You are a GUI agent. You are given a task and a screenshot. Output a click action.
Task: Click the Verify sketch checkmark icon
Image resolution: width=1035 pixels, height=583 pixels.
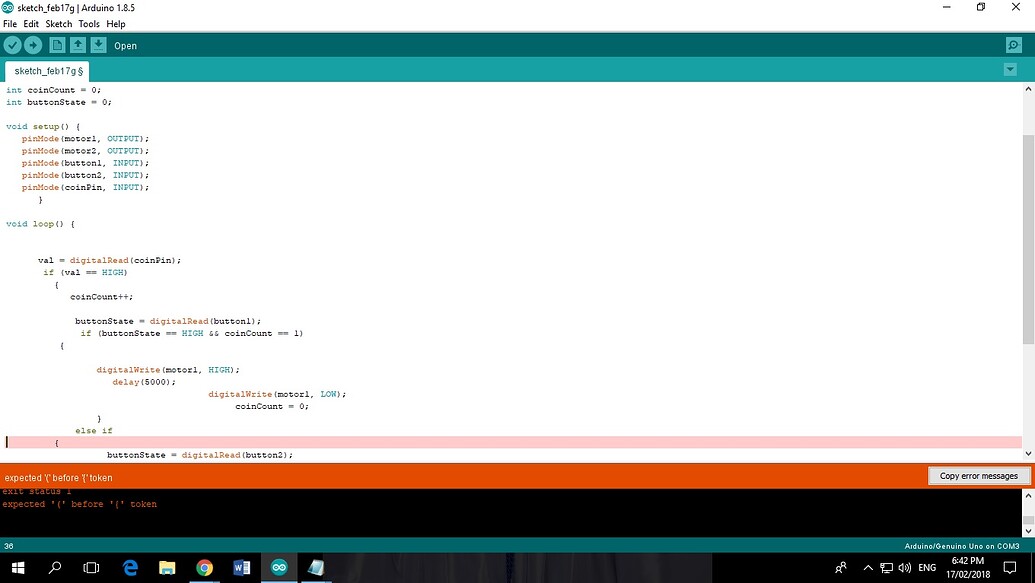click(x=12, y=44)
